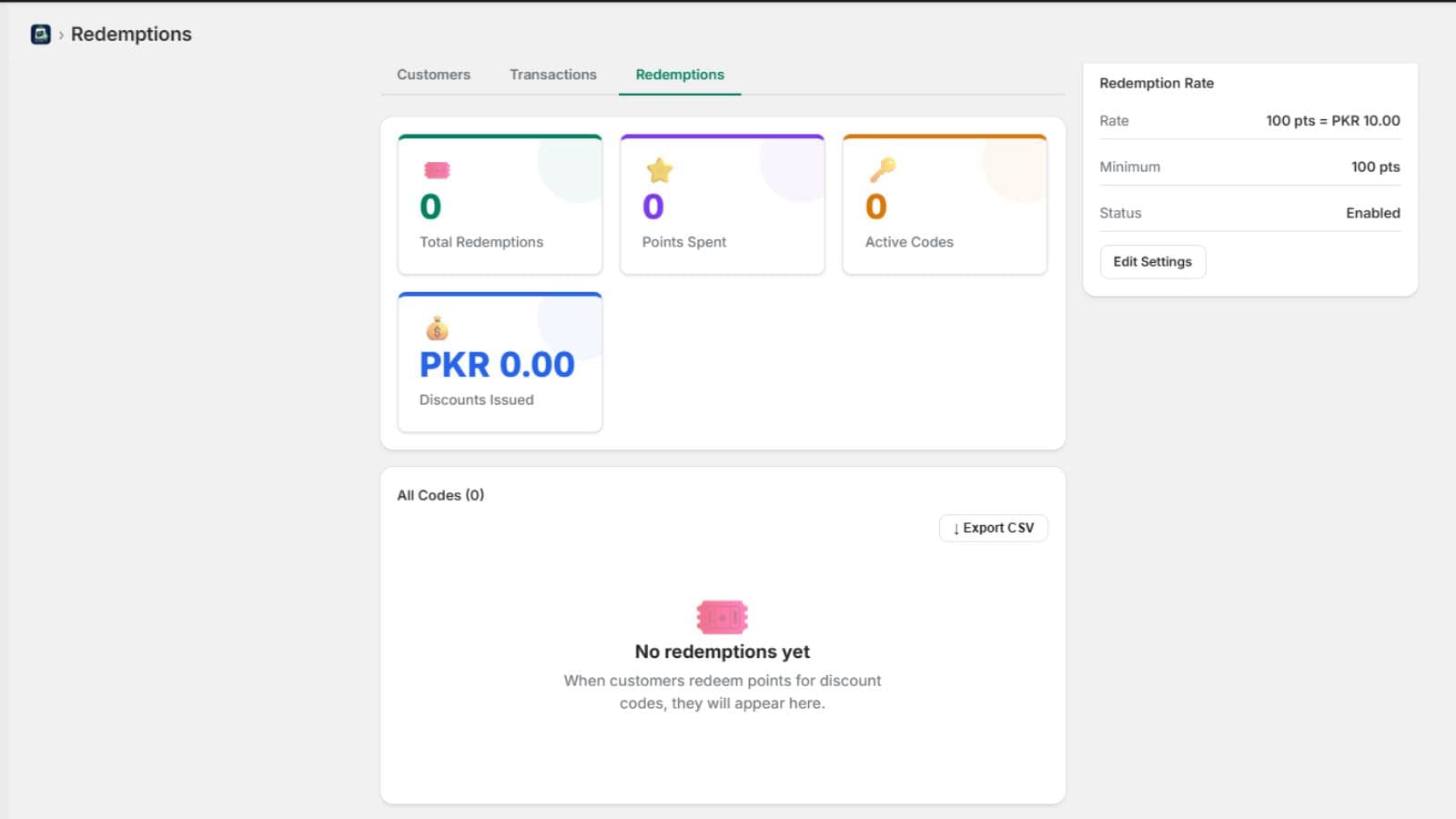
Task: Click the Points Spent label
Action: 684,242
